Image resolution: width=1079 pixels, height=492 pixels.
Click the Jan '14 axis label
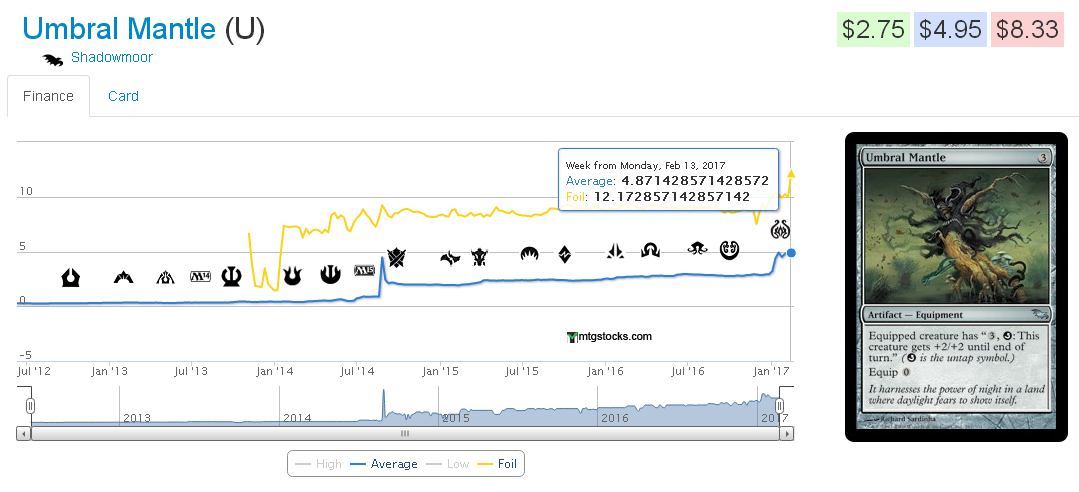pyautogui.click(x=275, y=372)
